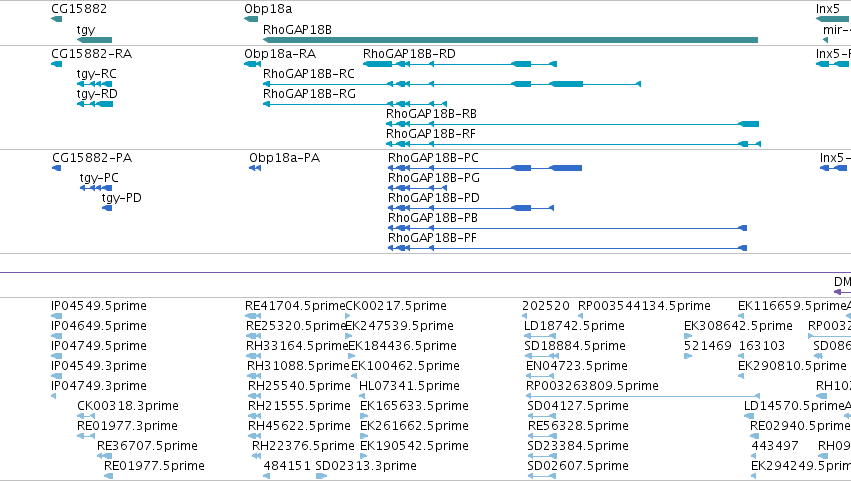Click the long teal RhoGAP18B gene bar
Viewport: 851px width, 481px height.
coord(510,40)
